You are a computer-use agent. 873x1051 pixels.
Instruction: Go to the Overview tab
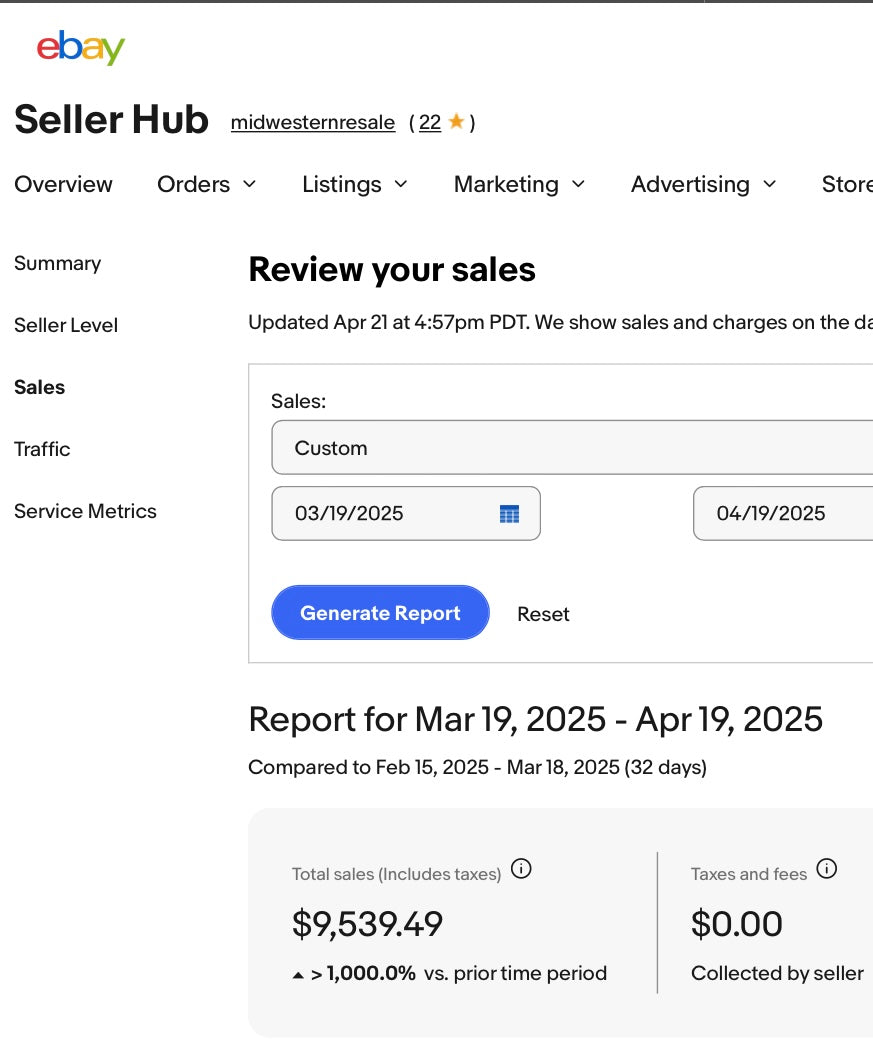pyautogui.click(x=64, y=184)
